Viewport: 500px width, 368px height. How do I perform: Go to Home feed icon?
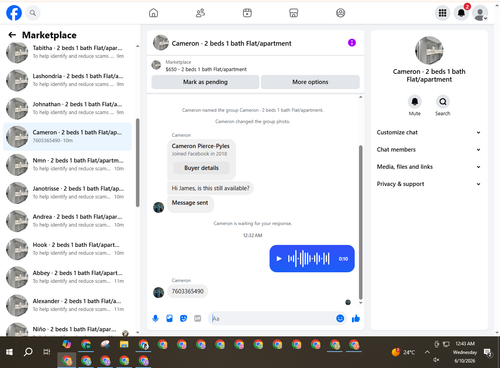click(x=153, y=13)
